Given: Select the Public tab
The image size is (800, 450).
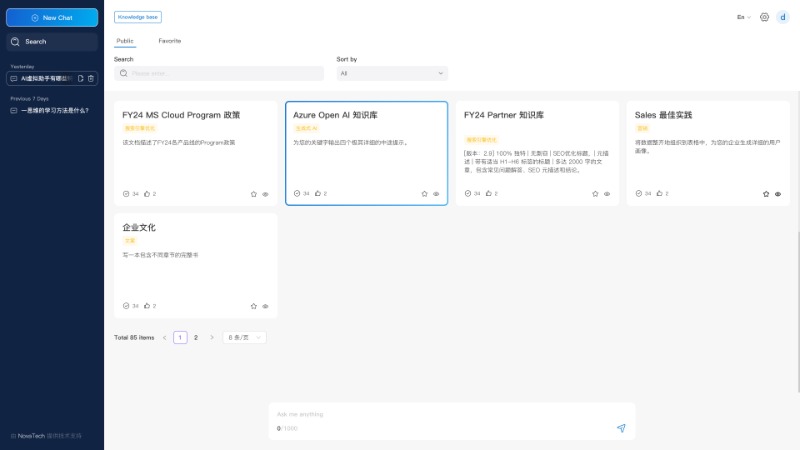Looking at the screenshot, I should [x=125, y=41].
